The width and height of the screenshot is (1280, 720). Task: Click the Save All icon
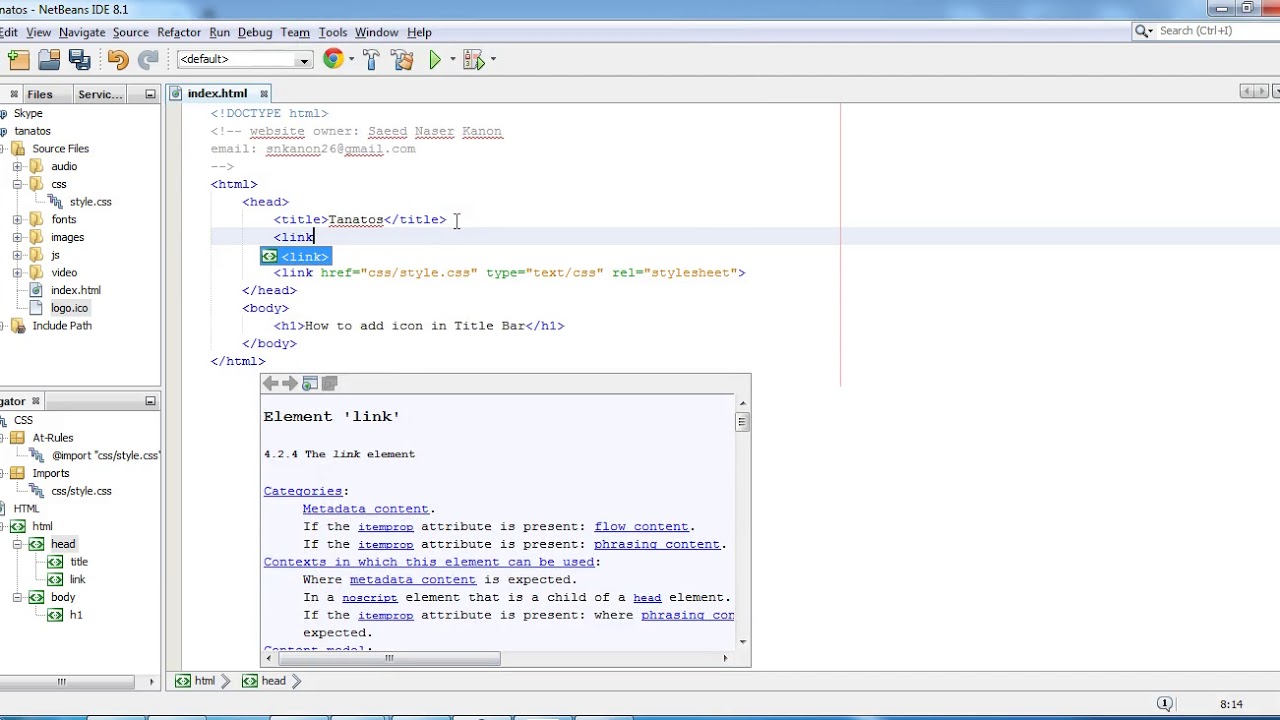pos(79,59)
